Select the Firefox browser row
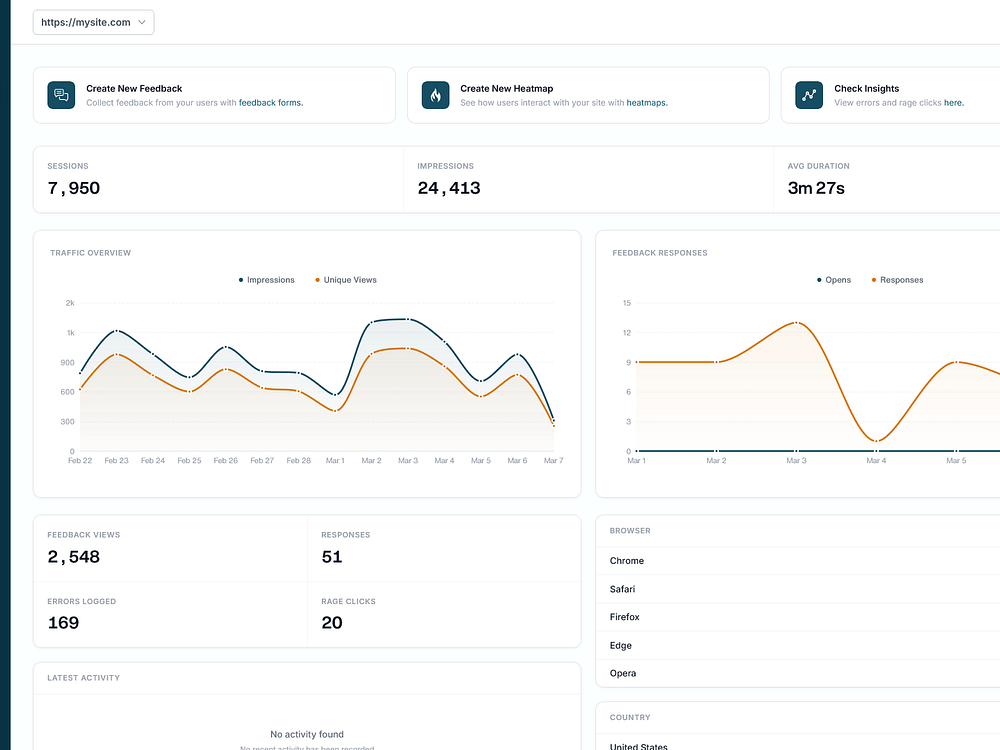 coord(798,617)
